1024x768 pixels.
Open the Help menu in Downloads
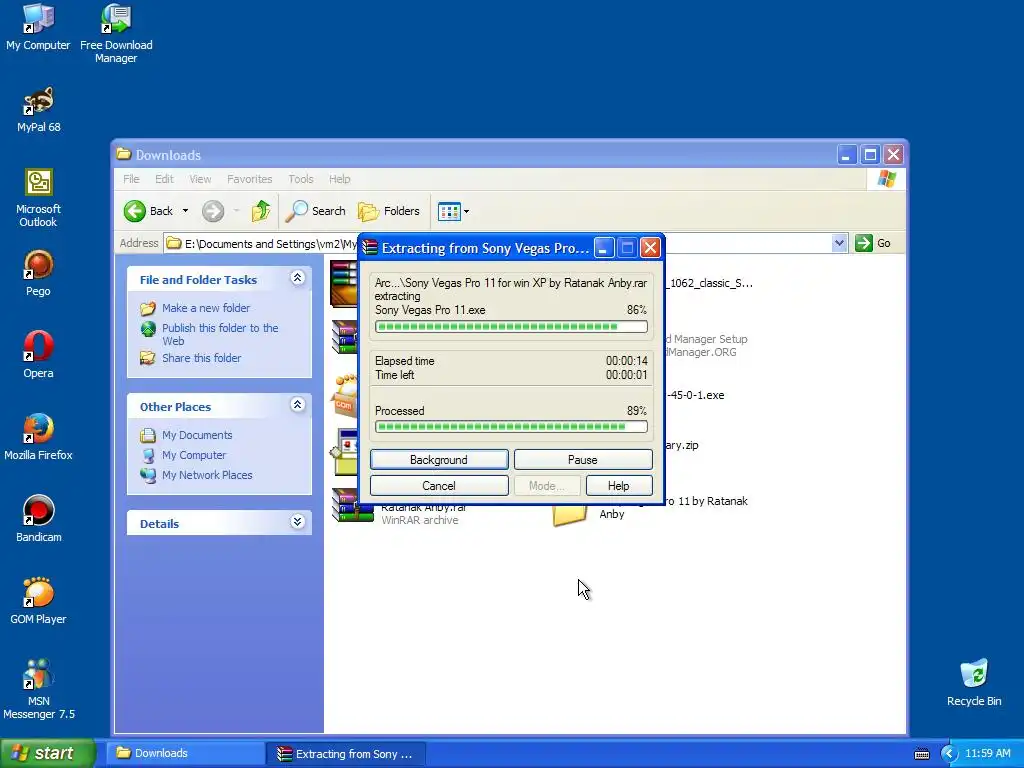click(x=340, y=179)
